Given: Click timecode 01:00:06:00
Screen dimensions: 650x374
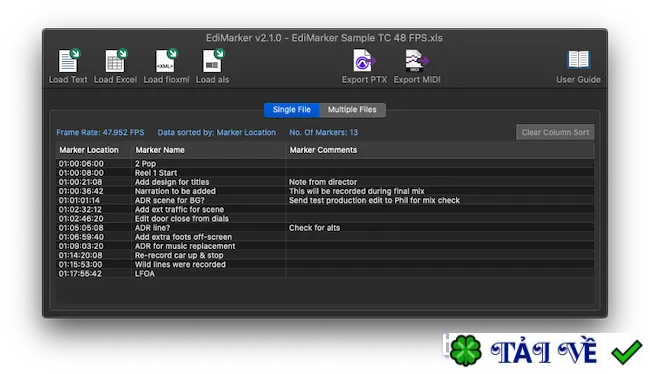Looking at the screenshot, I should pos(81,164).
